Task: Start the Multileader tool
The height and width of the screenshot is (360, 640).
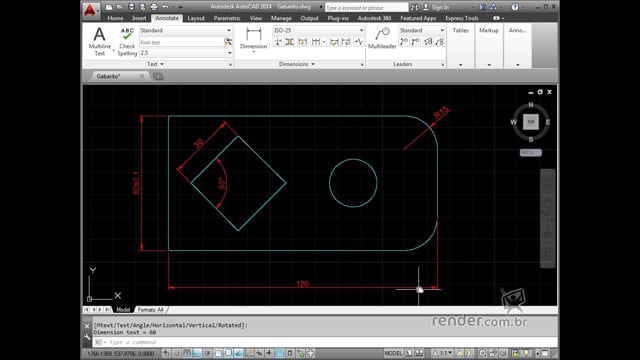Action: point(382,38)
